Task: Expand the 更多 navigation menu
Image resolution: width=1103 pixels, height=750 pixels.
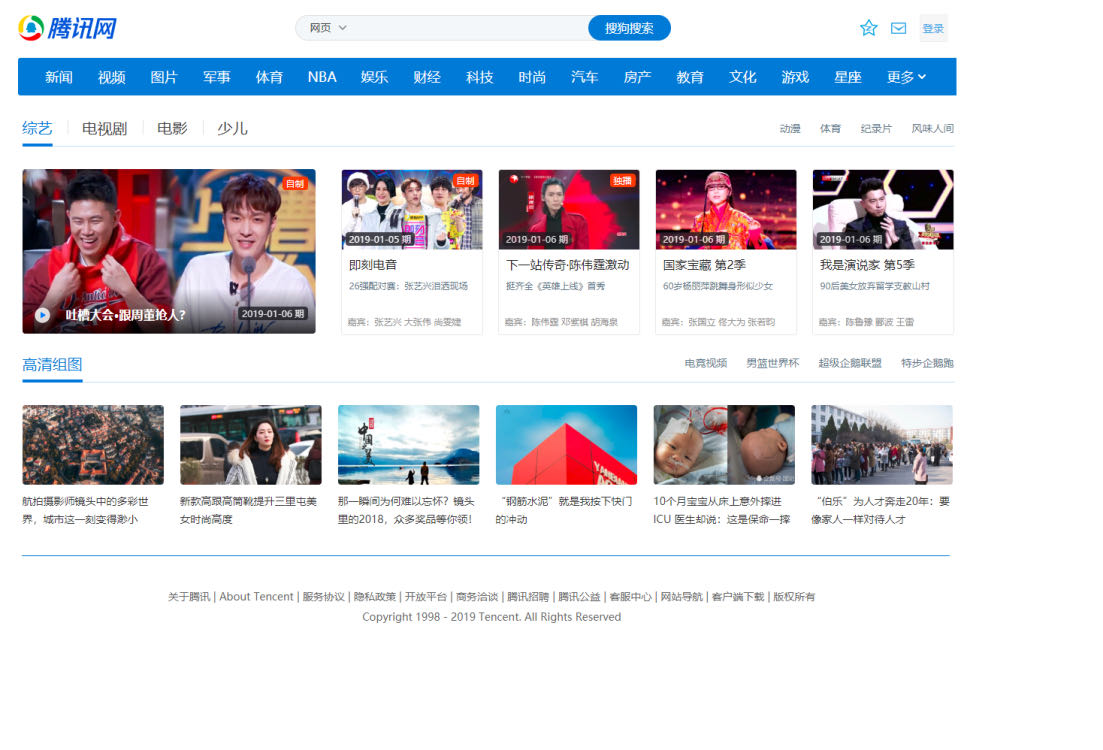Action: (x=906, y=77)
